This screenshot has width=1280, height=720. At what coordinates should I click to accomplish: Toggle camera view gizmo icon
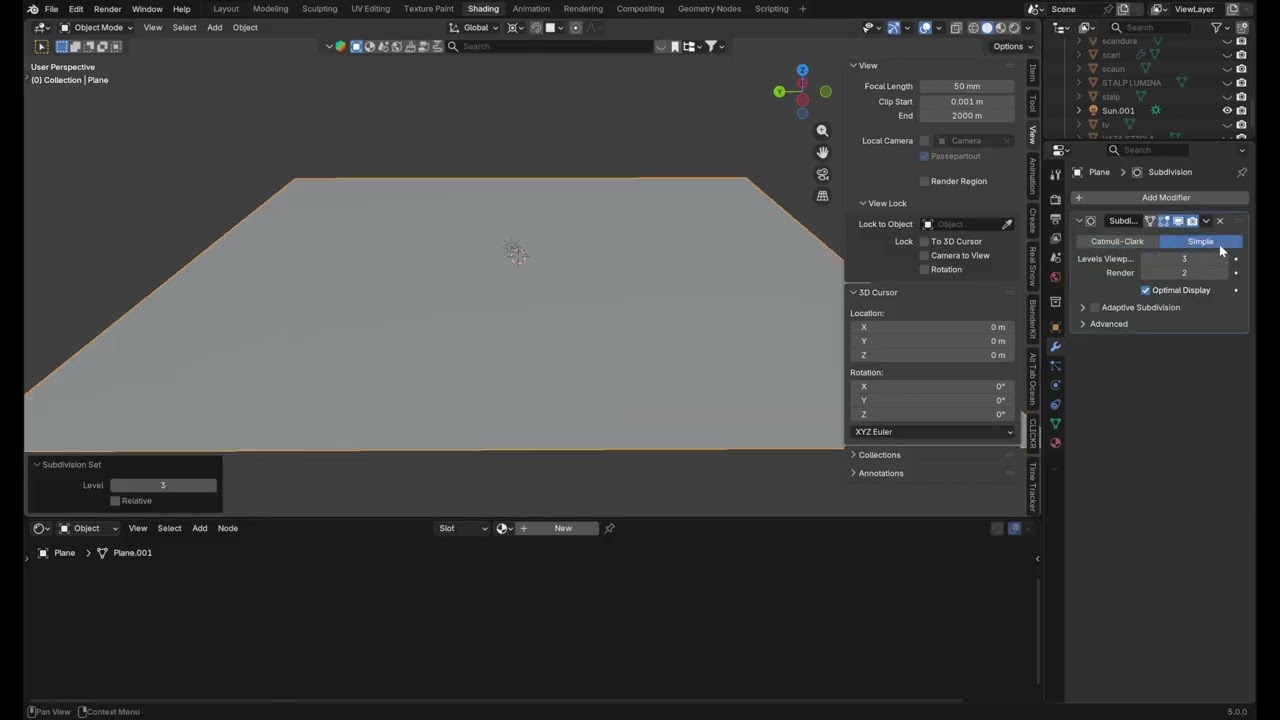pos(822,174)
